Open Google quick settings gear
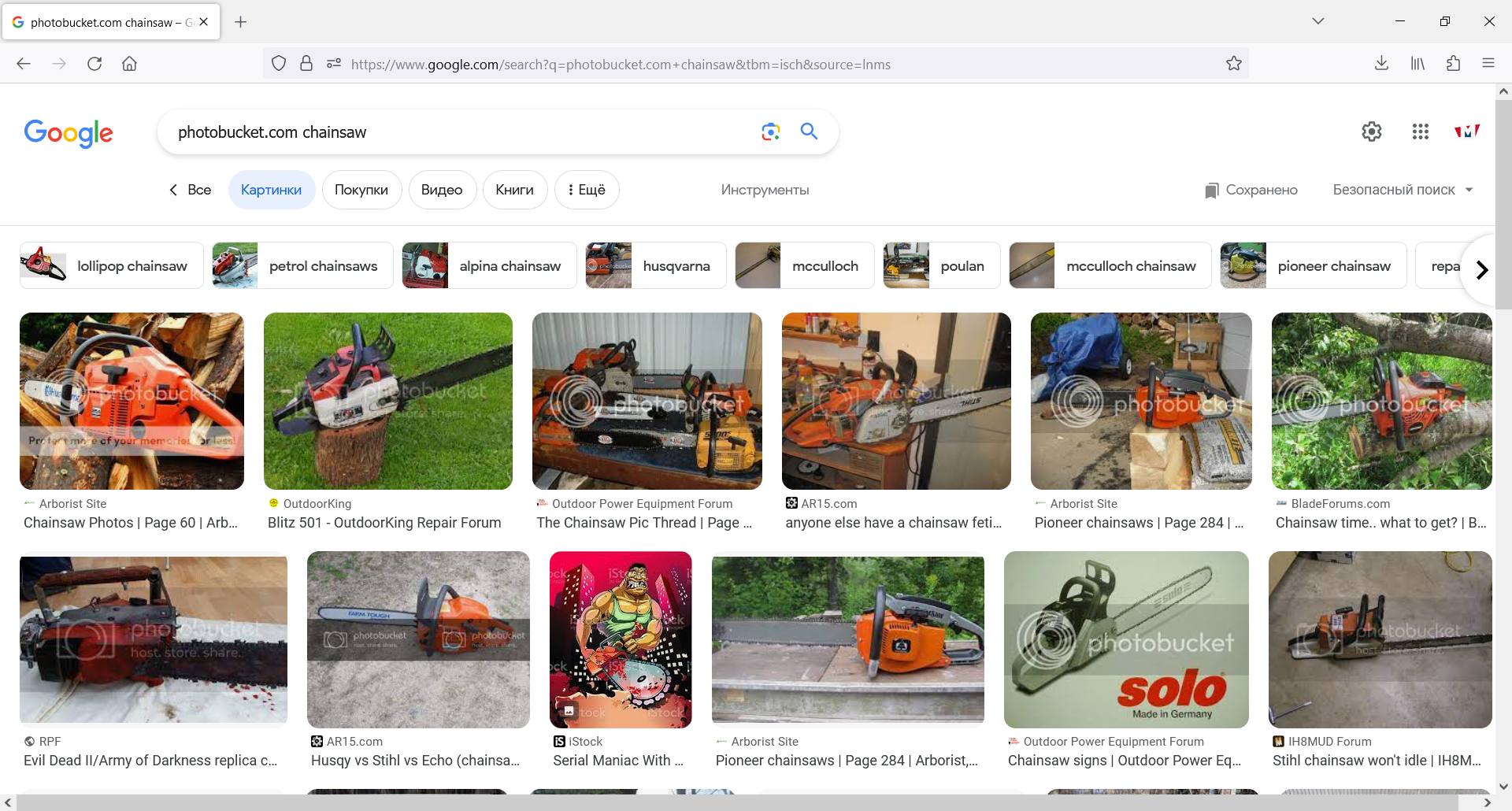 [x=1372, y=131]
